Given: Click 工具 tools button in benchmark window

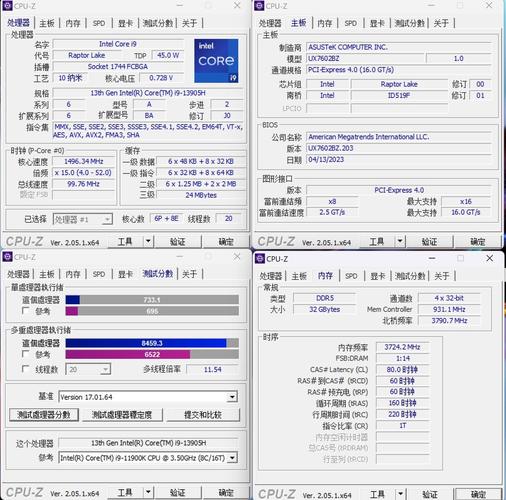Looking at the screenshot, I should tap(125, 492).
